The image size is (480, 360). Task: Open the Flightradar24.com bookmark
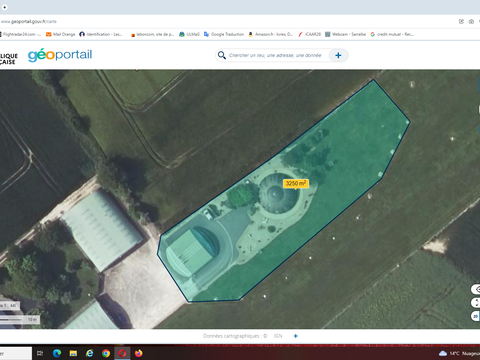pos(20,34)
